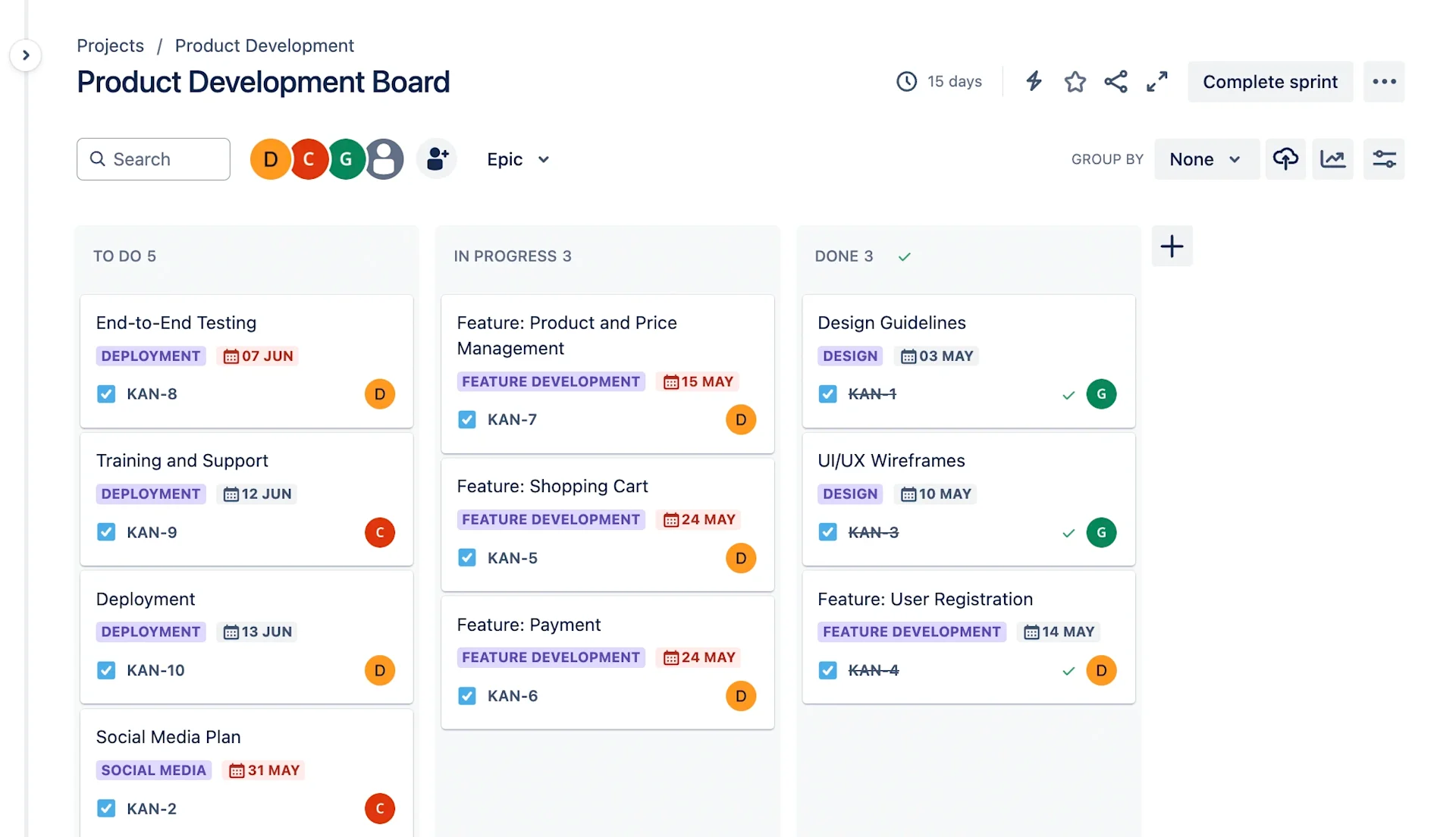The width and height of the screenshot is (1456, 837).
Task: Click the task checkbox icon for KAN-1
Action: point(828,394)
